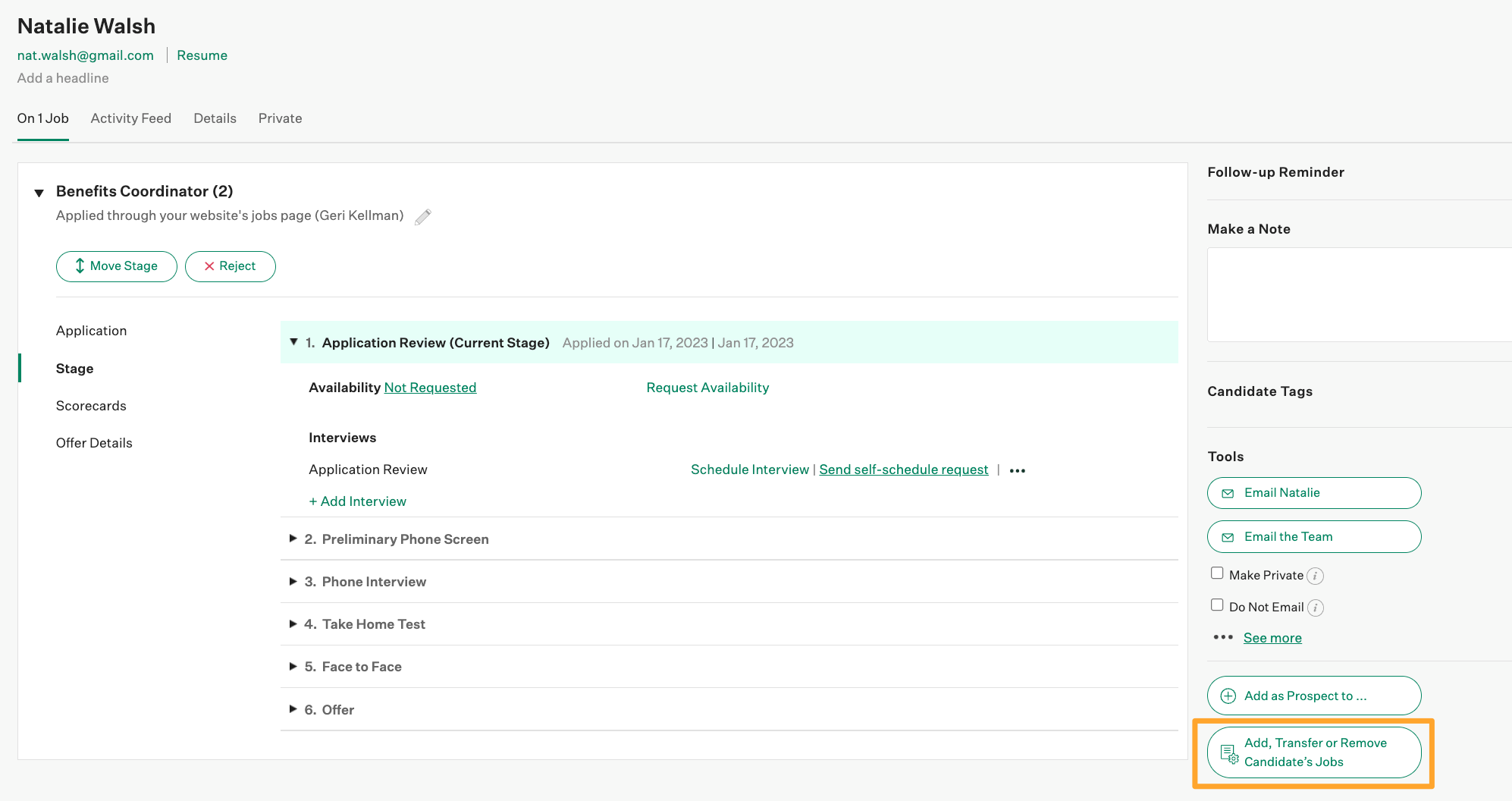Switch to the On 1 Job tab

(x=43, y=118)
